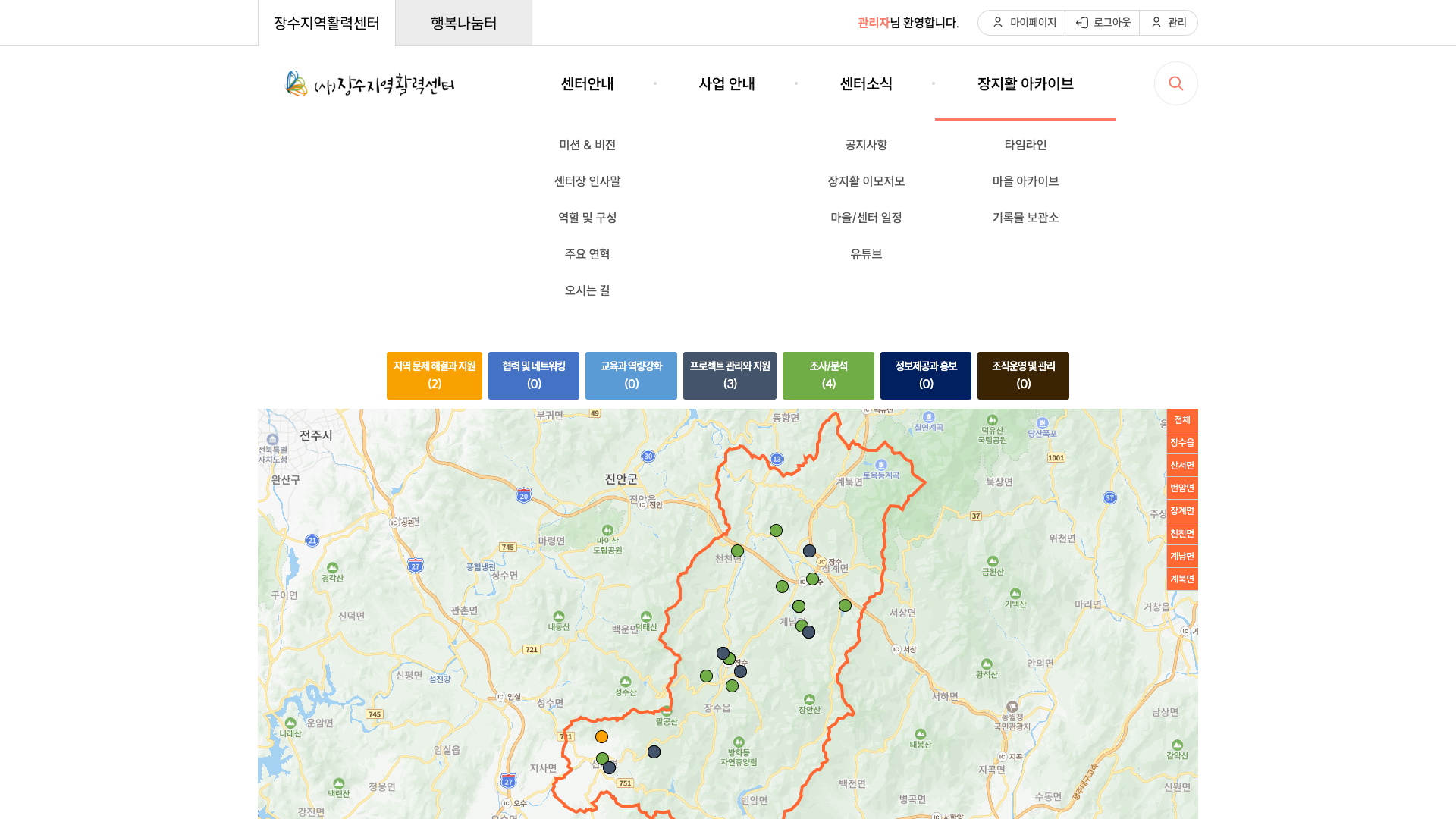The image size is (1456, 819).
Task: Click the orange map marker
Action: (601, 737)
